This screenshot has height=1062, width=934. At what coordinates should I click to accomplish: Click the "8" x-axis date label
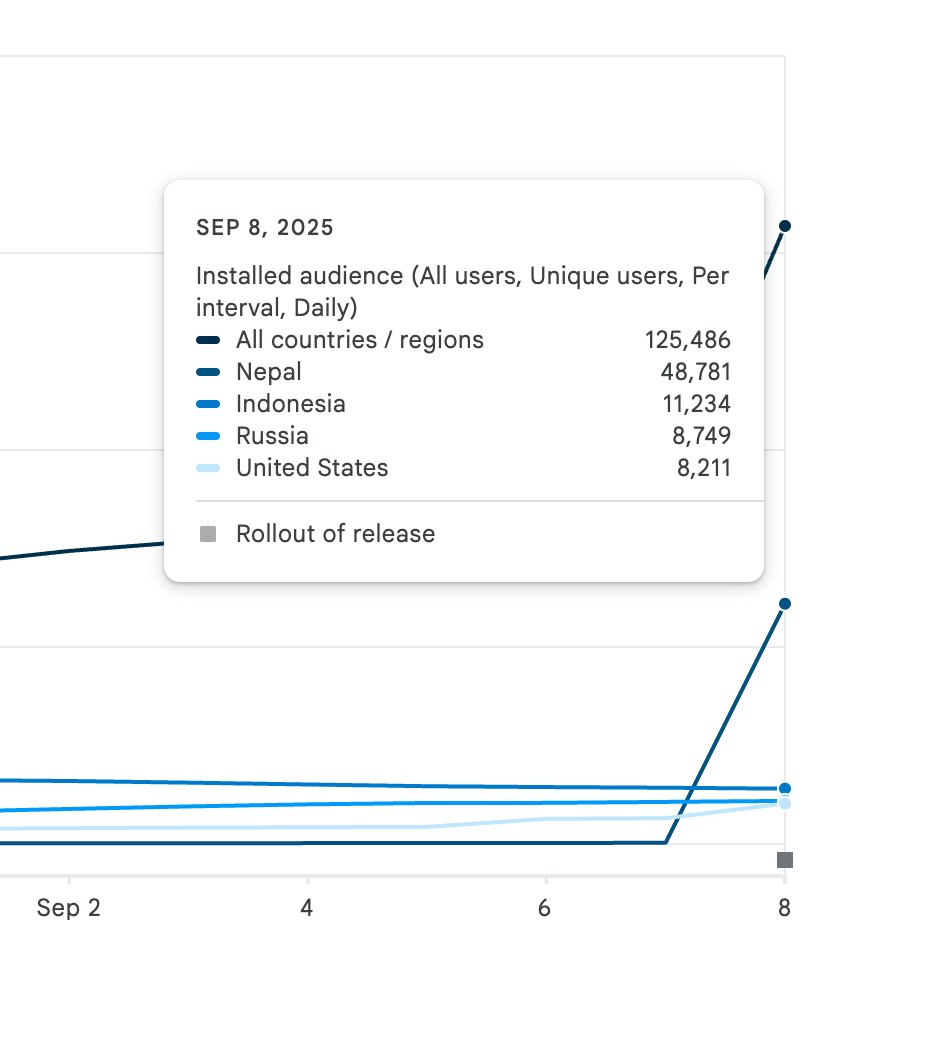click(x=785, y=908)
